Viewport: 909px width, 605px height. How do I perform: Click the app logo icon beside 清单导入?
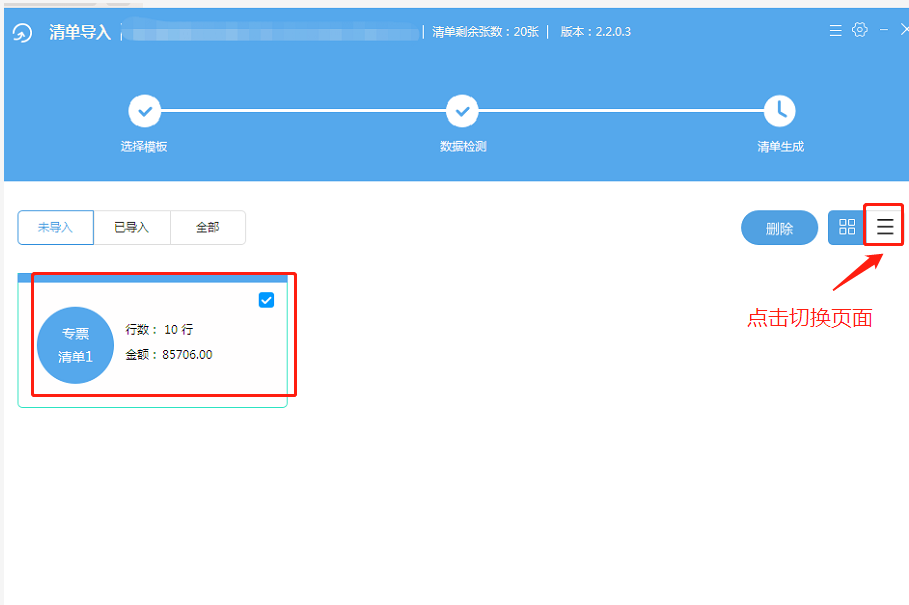pos(23,33)
